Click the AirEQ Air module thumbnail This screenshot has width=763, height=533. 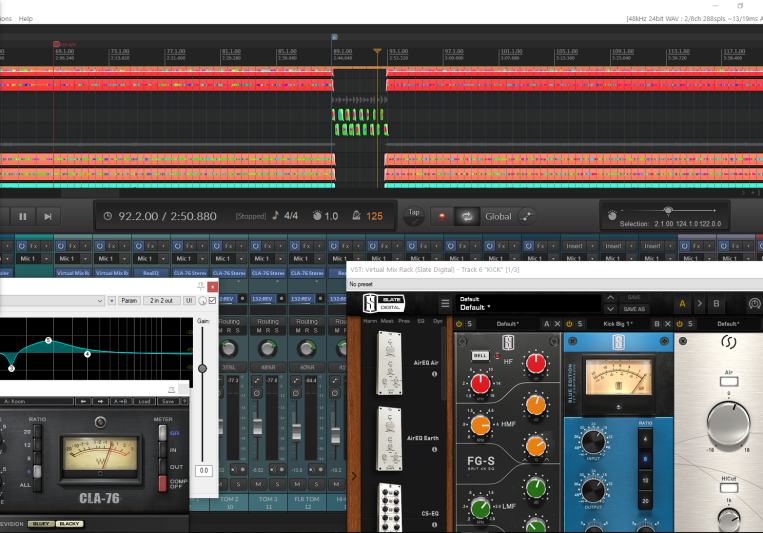(x=389, y=363)
